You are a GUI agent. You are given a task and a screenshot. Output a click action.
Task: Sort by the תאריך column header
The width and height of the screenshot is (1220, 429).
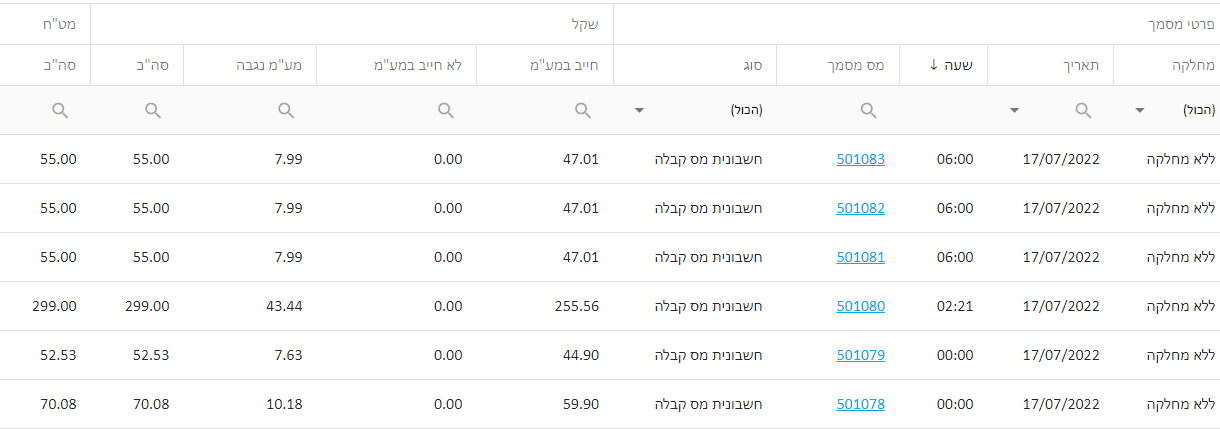(x=1051, y=65)
